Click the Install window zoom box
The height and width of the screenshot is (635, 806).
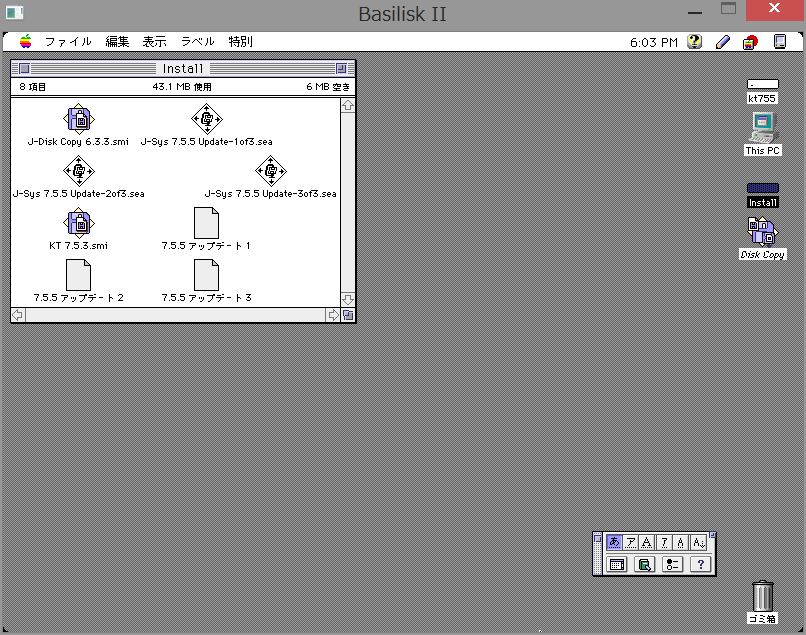[x=341, y=68]
